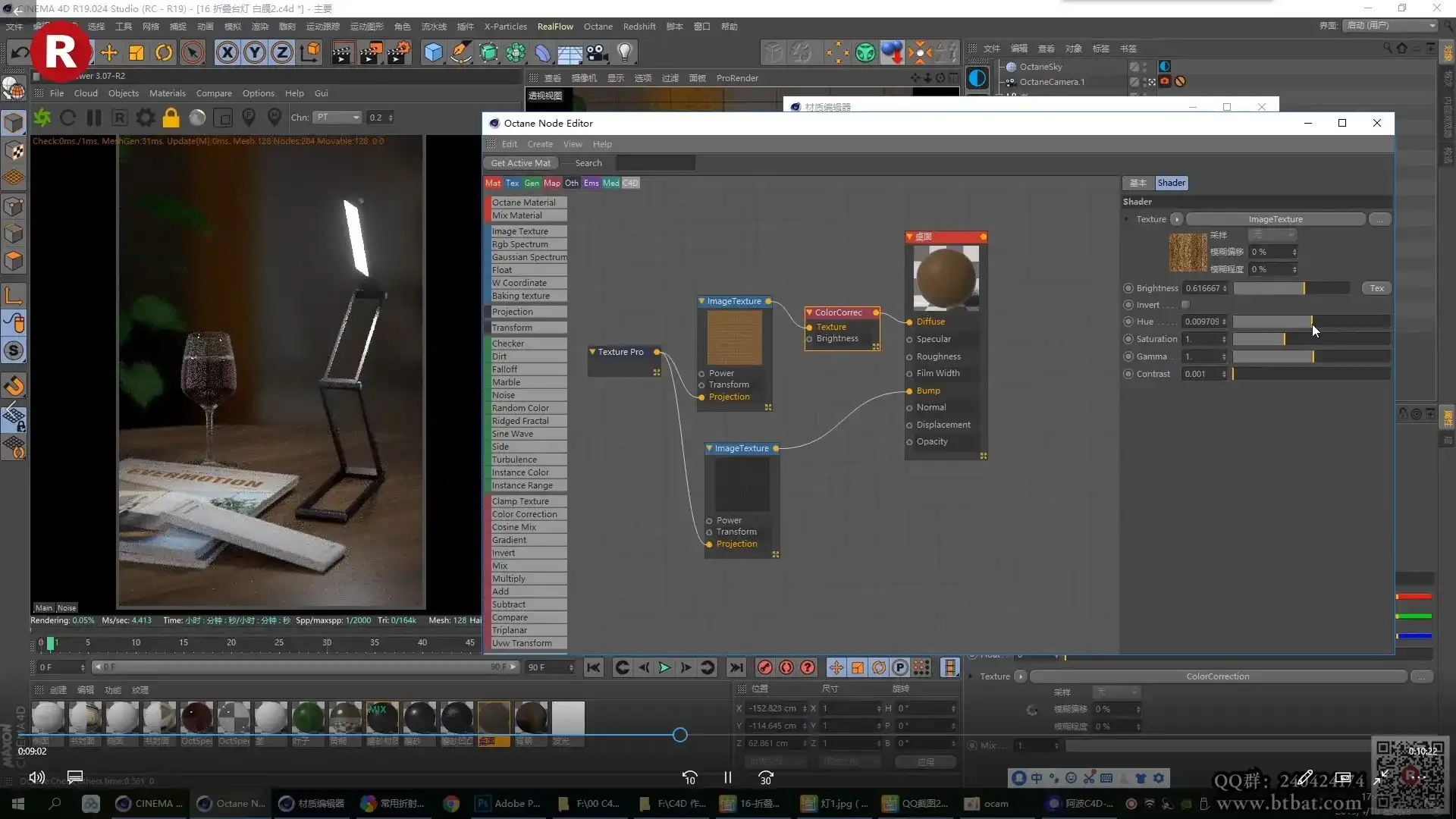Image resolution: width=1456 pixels, height=819 pixels.
Task: Select the Octane camera icon in toolbar
Action: click(596, 52)
